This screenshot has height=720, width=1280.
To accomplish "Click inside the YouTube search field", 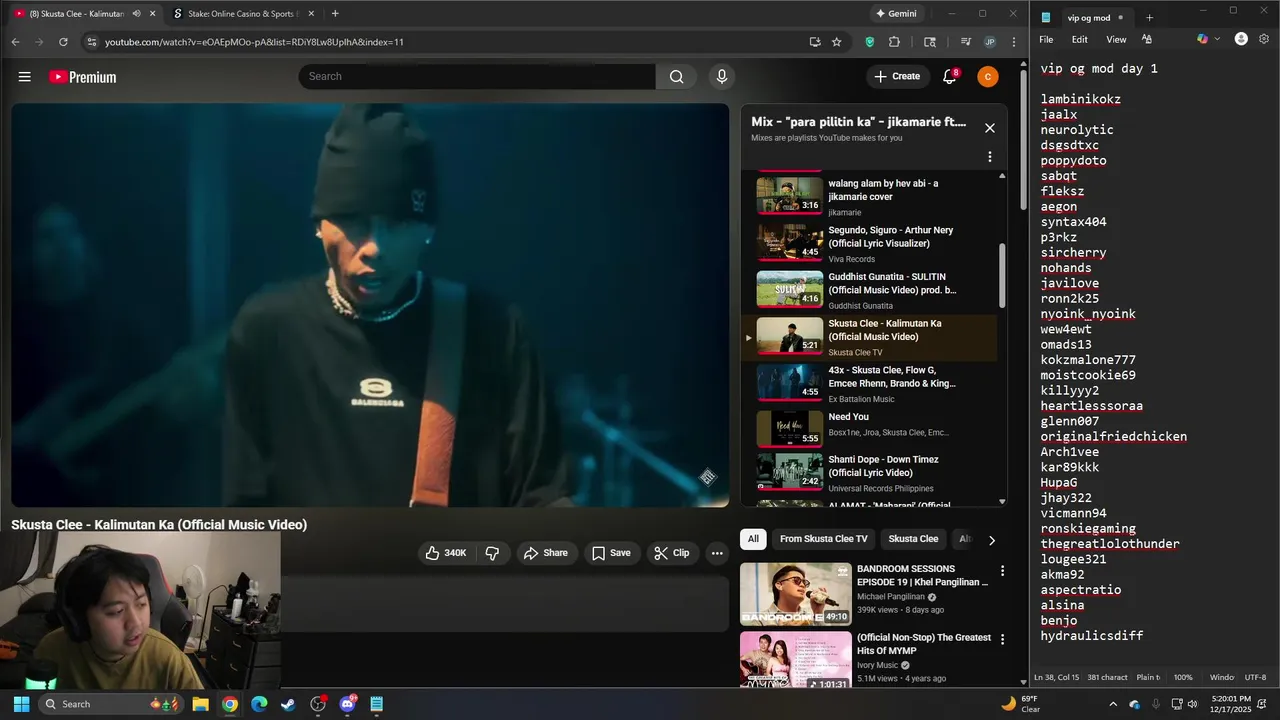I will point(477,77).
